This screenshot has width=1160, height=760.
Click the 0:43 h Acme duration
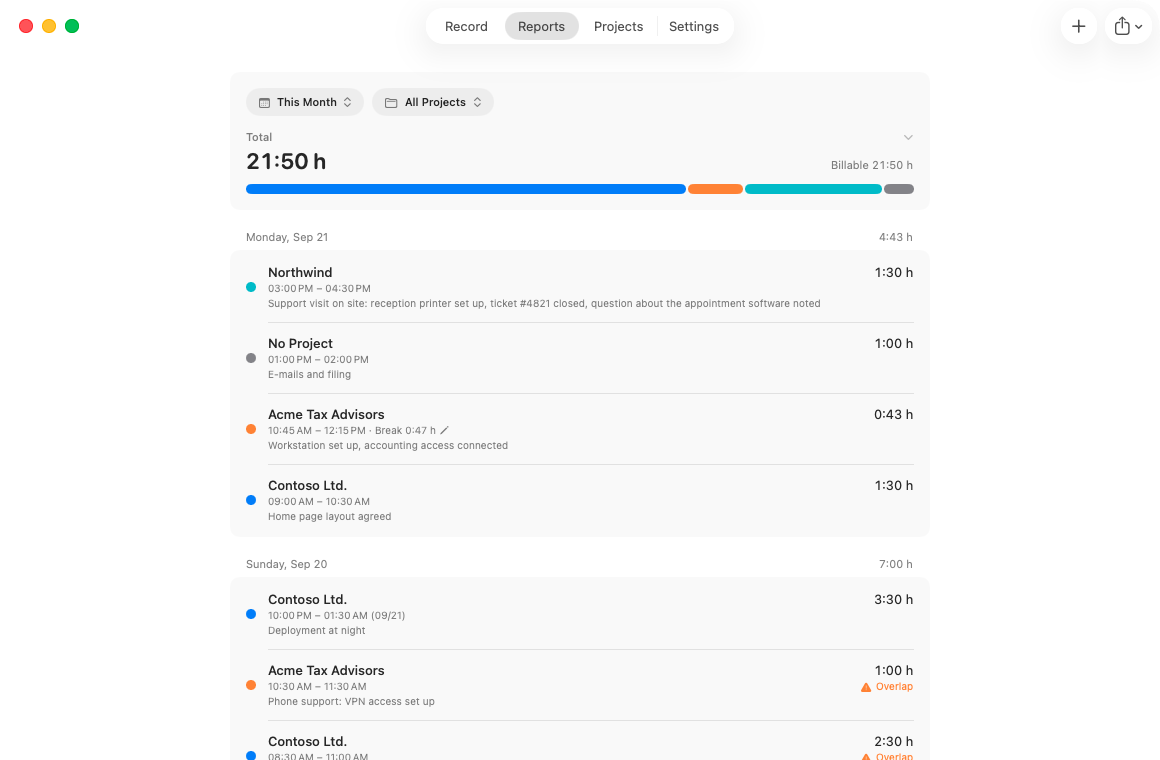tap(894, 415)
